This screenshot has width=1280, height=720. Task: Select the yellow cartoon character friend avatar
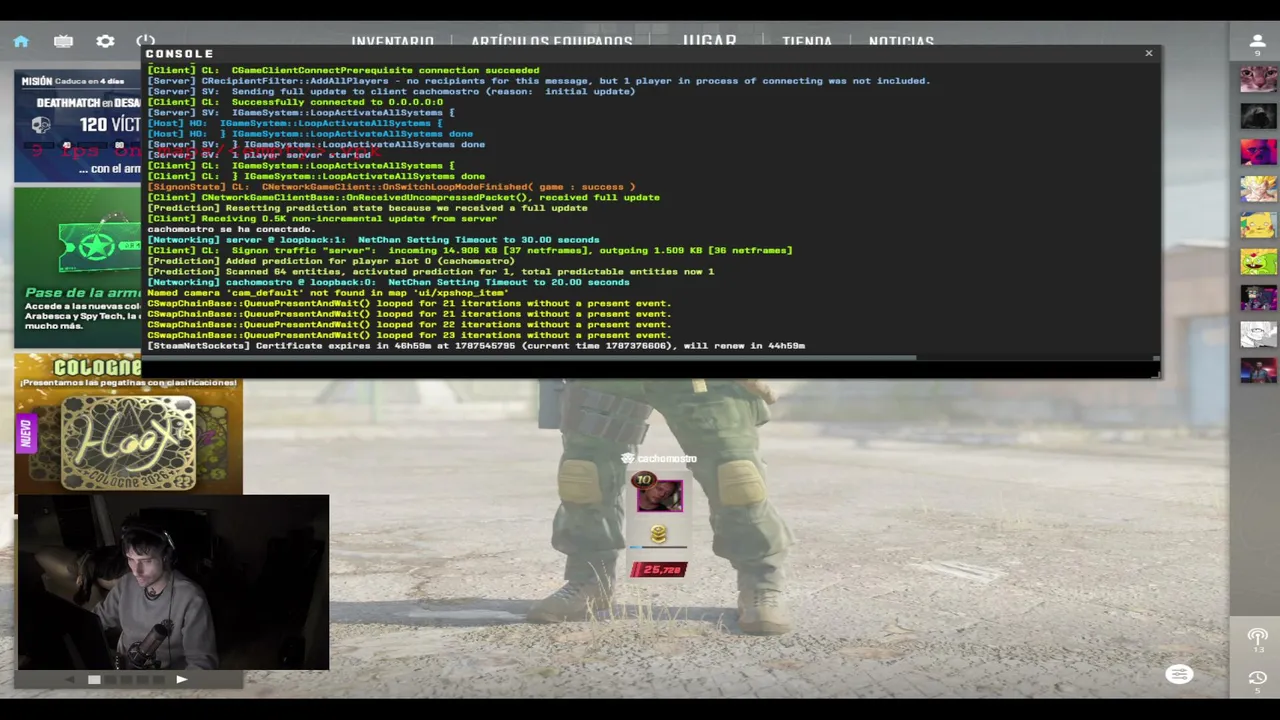click(x=1258, y=224)
